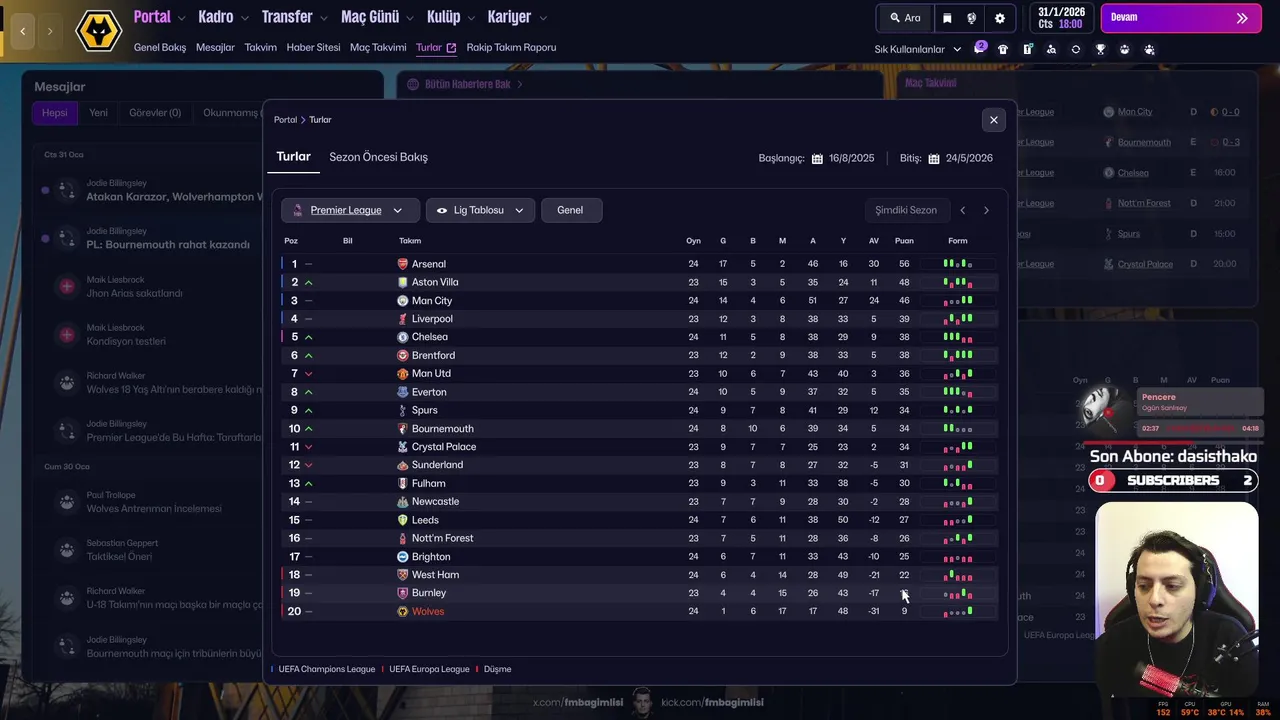Open the Premier League competition dropdown
The width and height of the screenshot is (1280, 720).
coord(350,210)
